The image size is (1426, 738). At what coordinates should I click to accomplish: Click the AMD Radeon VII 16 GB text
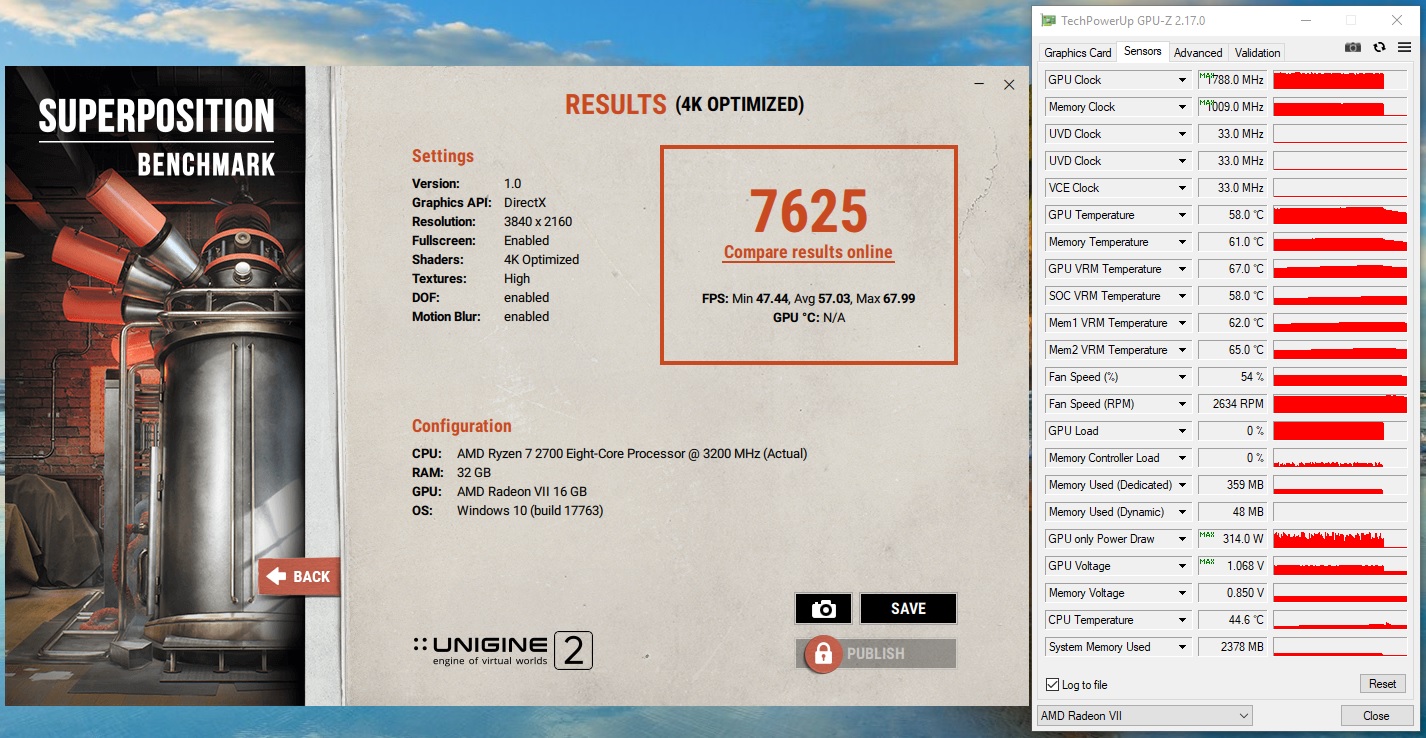tap(522, 492)
